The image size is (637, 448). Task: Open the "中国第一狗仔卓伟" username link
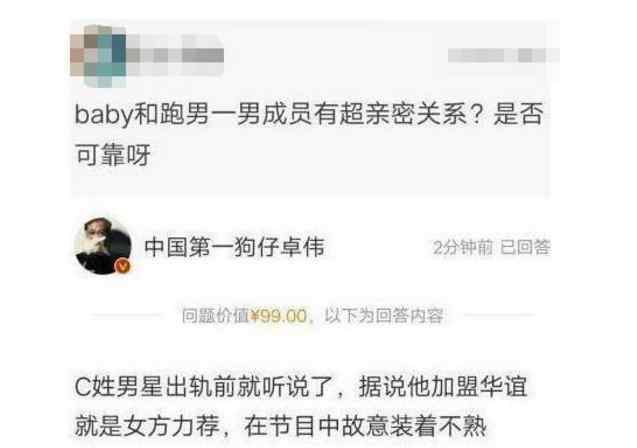(234, 247)
